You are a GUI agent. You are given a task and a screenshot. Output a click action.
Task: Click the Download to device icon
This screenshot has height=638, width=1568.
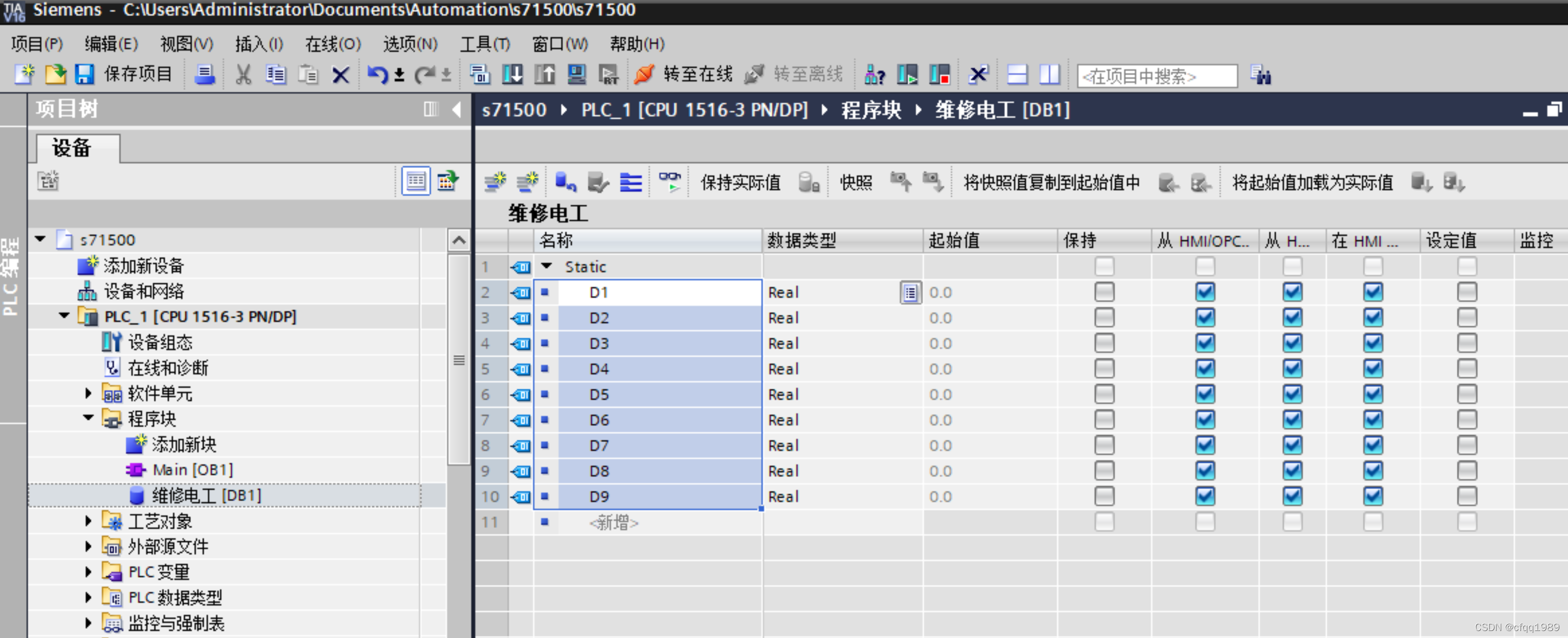[513, 75]
